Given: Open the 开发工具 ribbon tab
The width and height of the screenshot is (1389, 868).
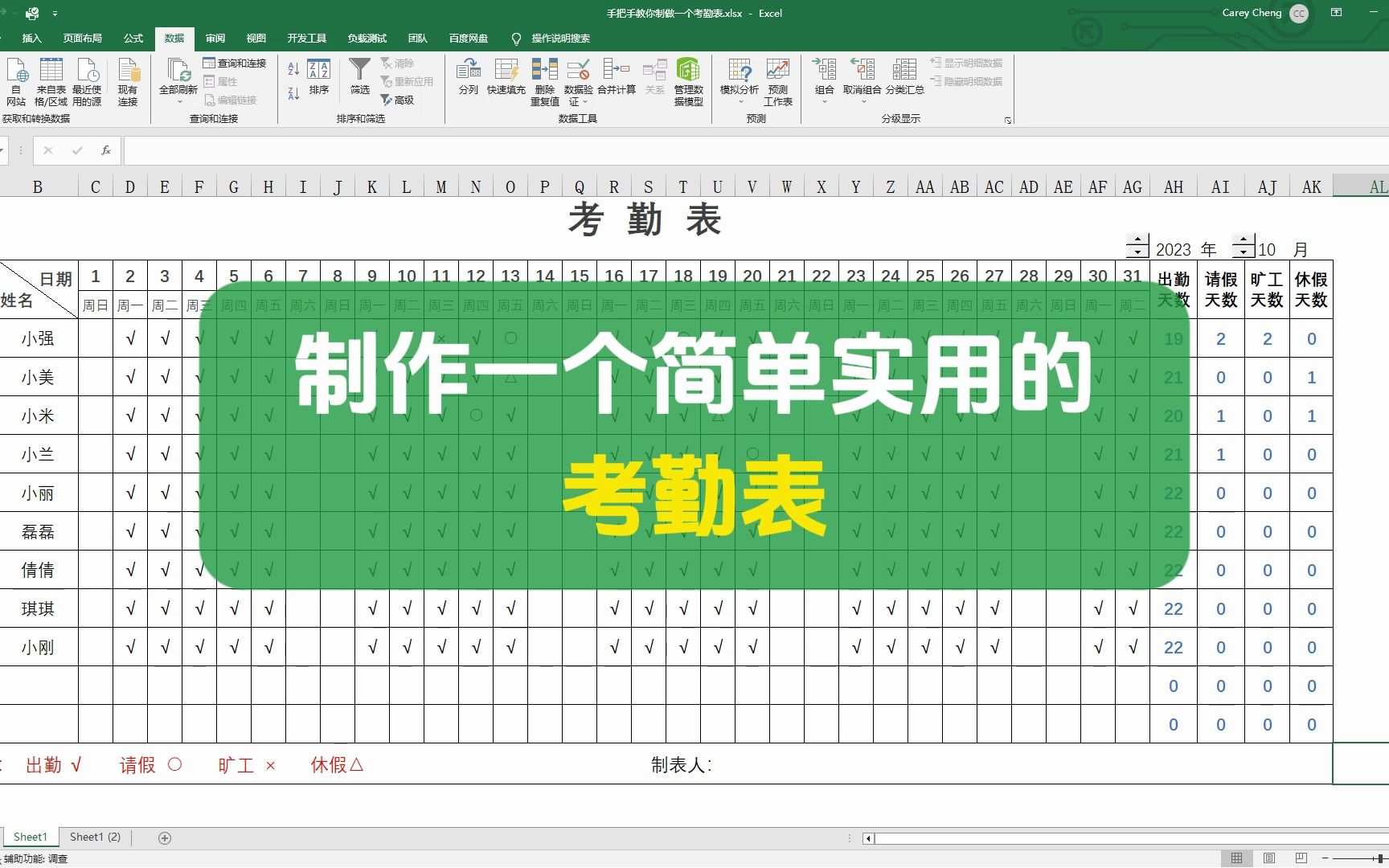Looking at the screenshot, I should tap(306, 38).
